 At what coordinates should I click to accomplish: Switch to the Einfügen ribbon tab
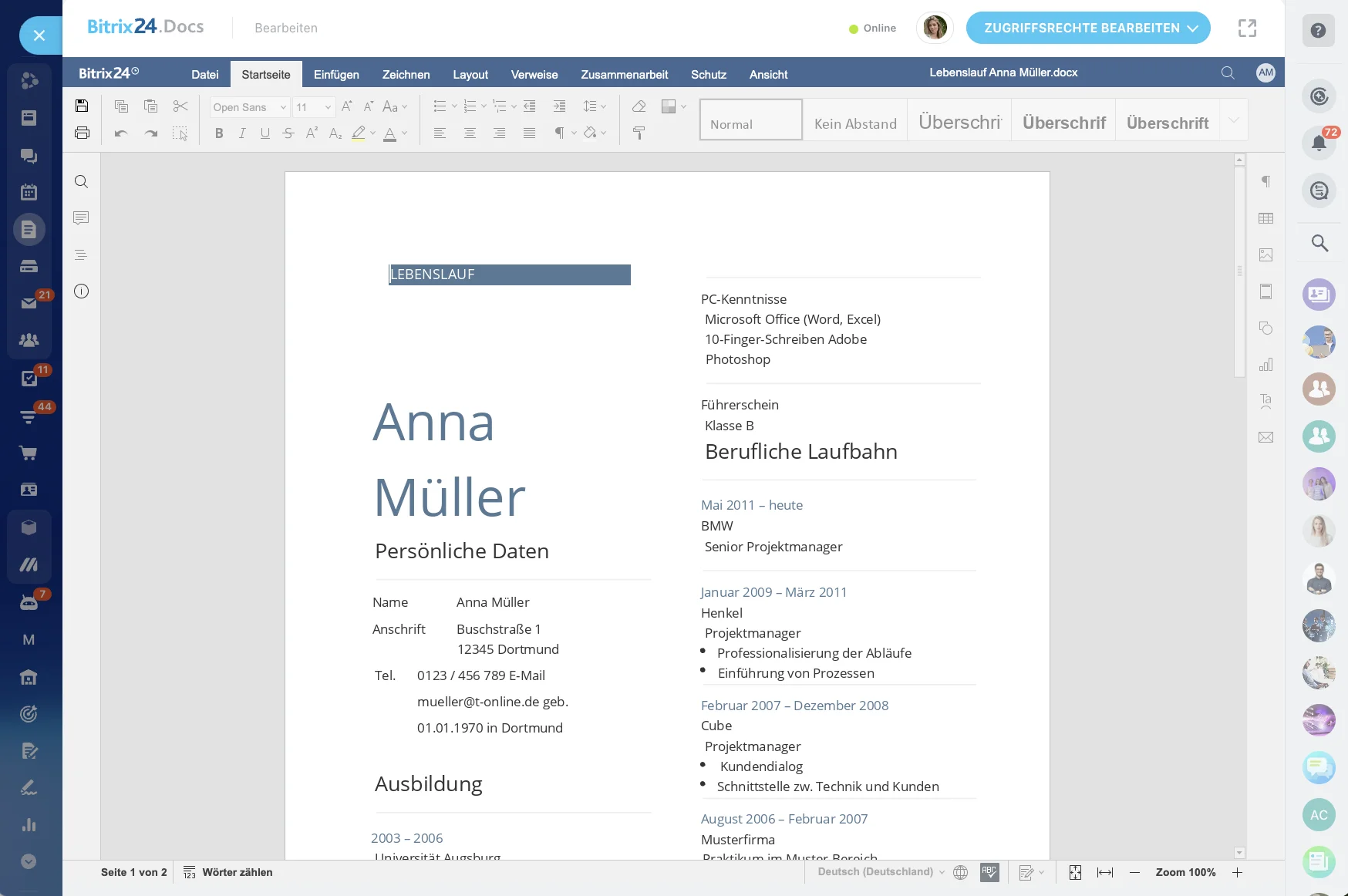(x=336, y=74)
